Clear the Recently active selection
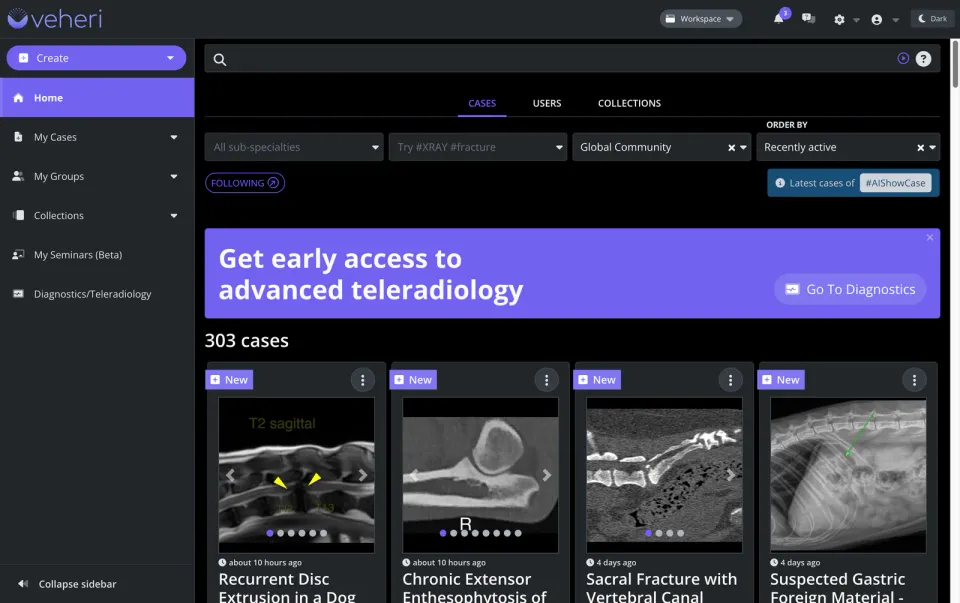960x603 pixels. coord(920,148)
